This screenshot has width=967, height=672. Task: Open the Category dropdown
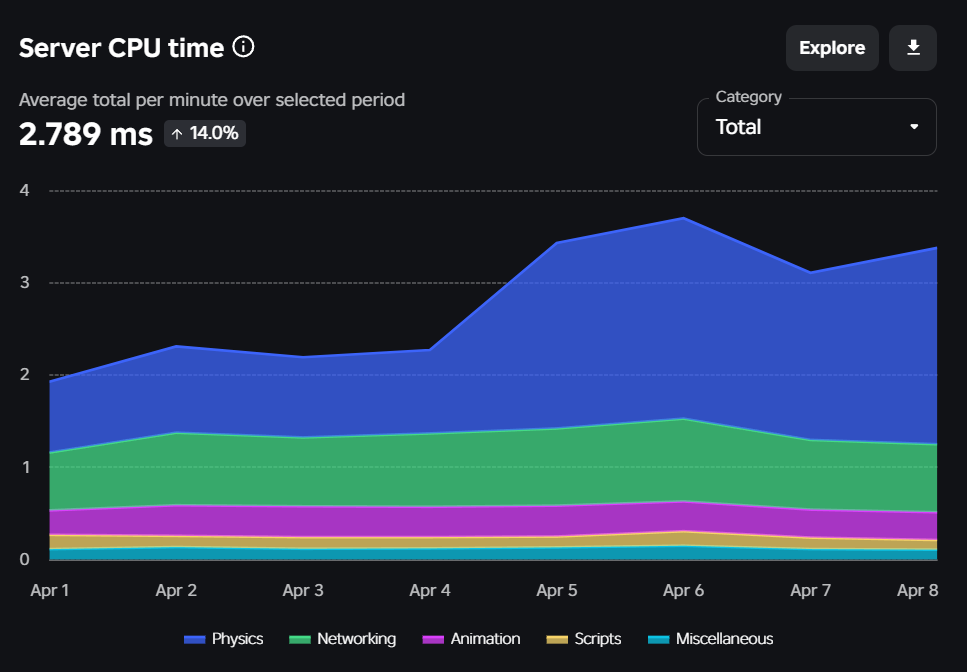click(x=815, y=127)
